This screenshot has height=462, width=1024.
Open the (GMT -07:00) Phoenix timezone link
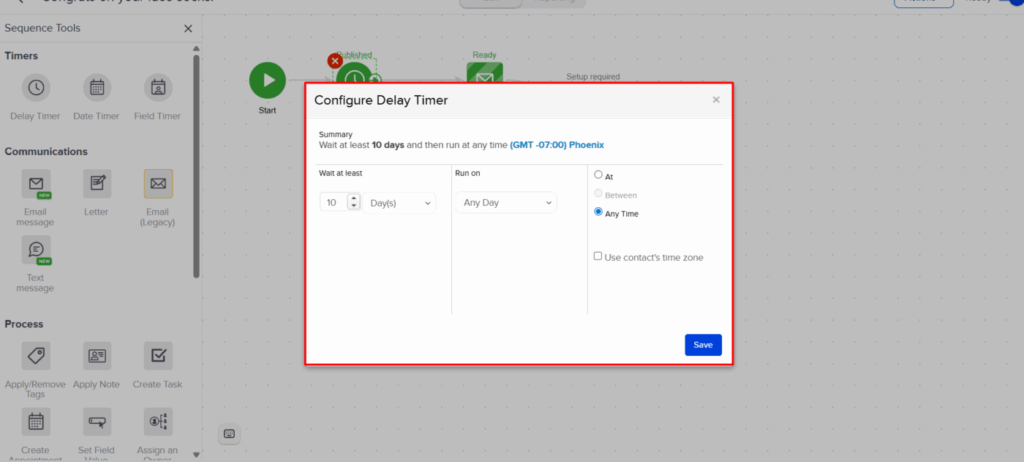pyautogui.click(x=557, y=145)
